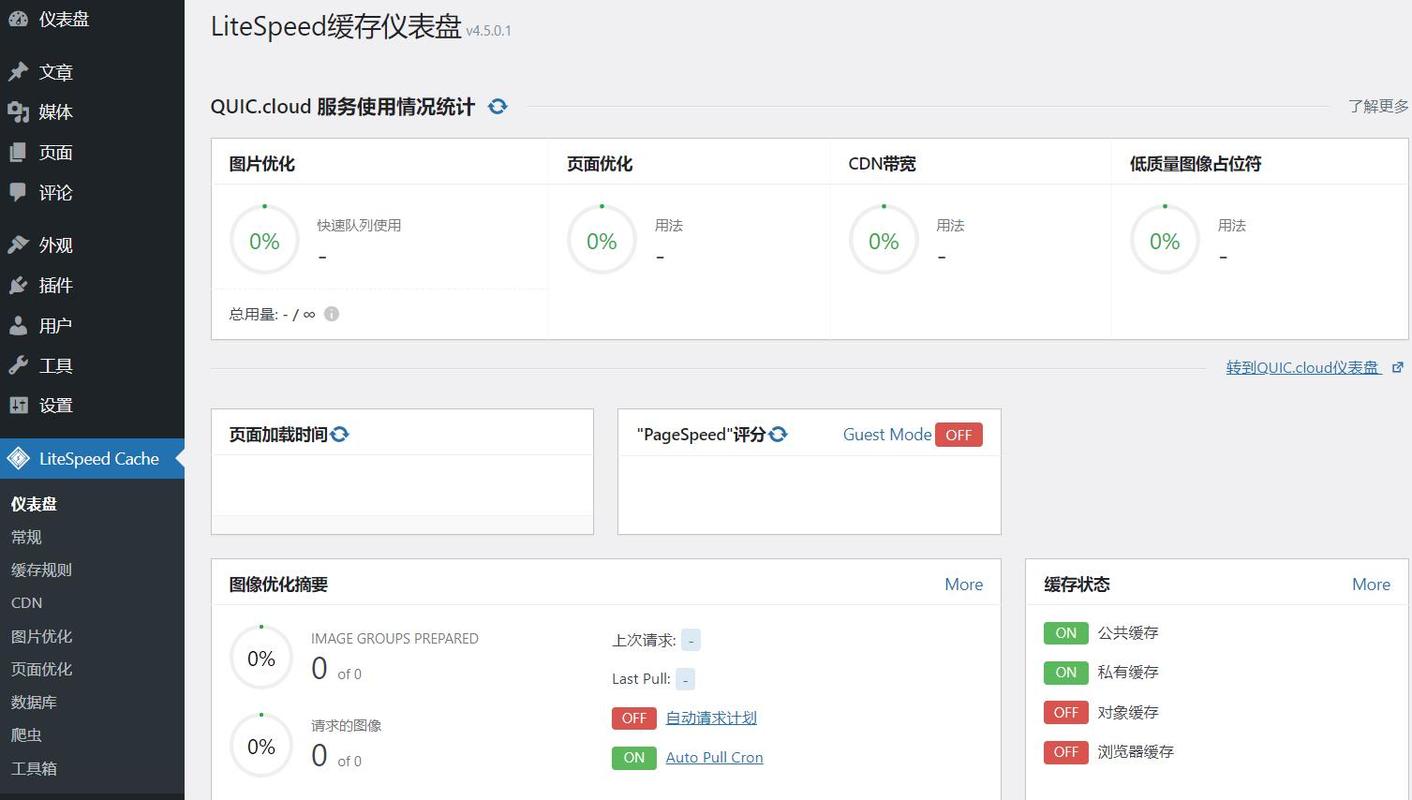Click the 自动请求计划 link
This screenshot has width=1412, height=800.
(711, 718)
